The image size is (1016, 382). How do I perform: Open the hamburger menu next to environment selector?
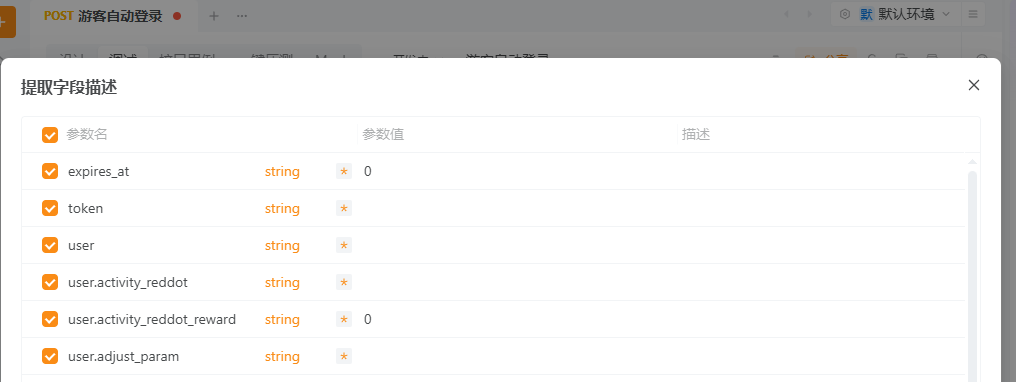click(x=973, y=14)
